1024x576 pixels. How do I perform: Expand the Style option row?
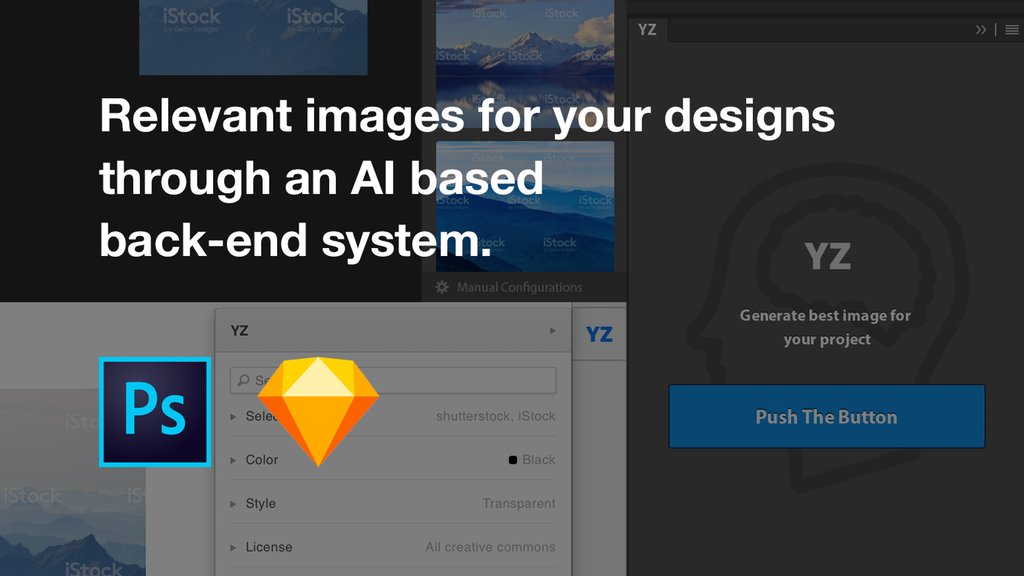pyautogui.click(x=393, y=504)
